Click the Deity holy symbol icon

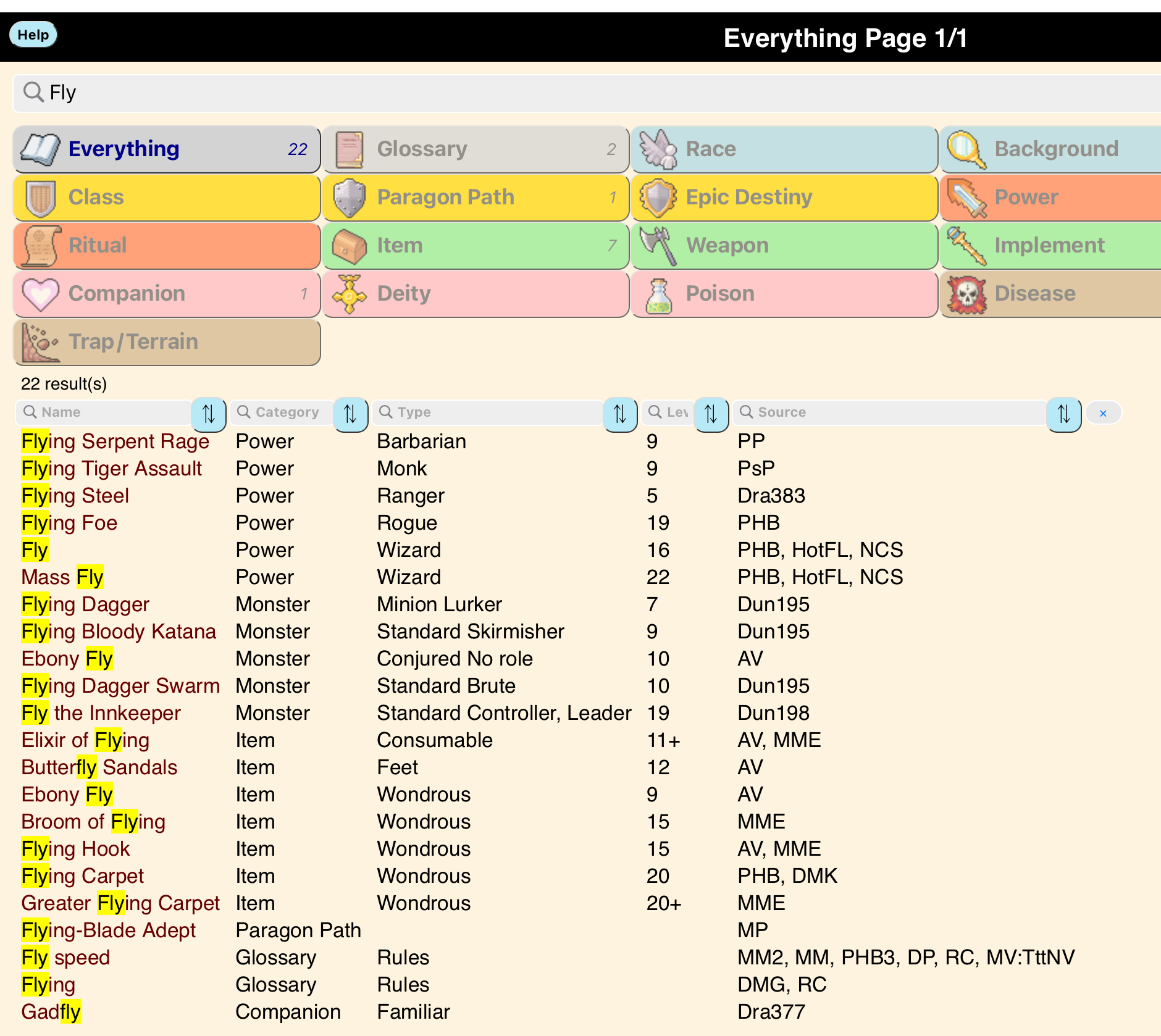tap(350, 294)
